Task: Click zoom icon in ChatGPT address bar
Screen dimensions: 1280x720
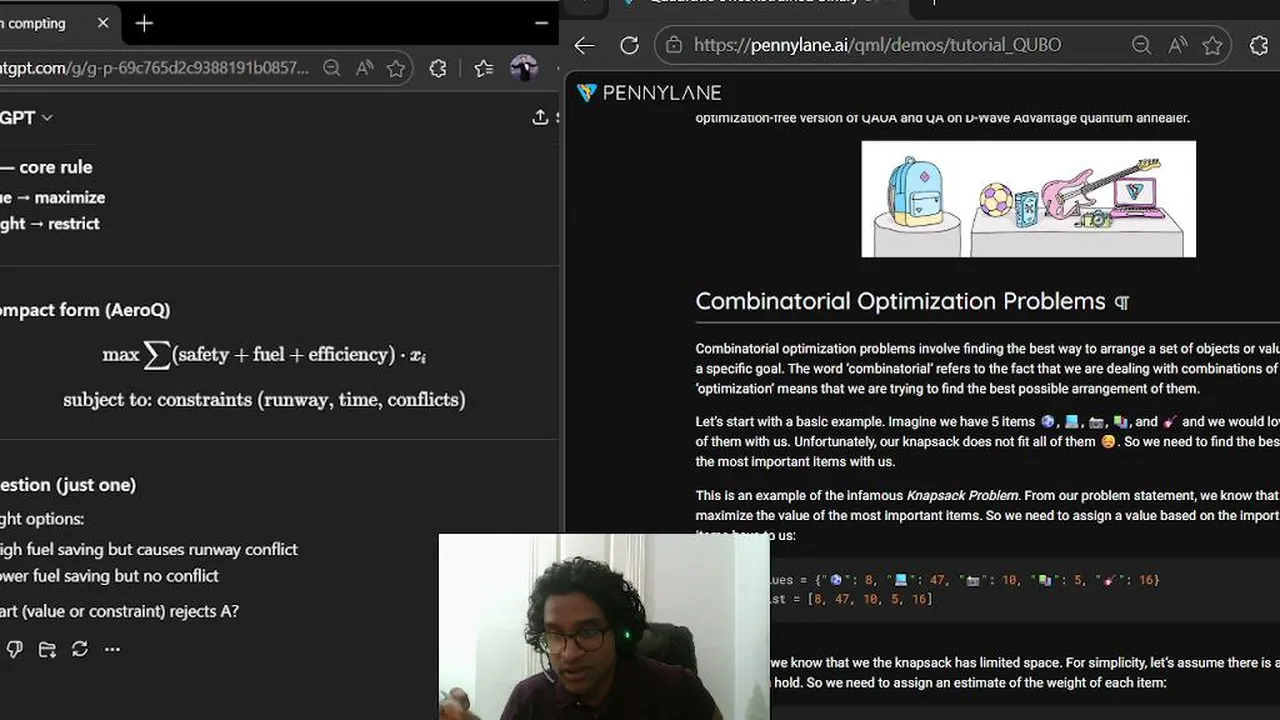Action: [x=332, y=68]
